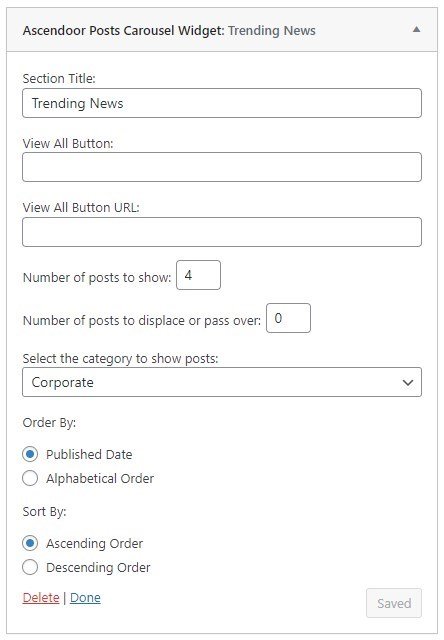Click the chevron on the category select

click(x=408, y=382)
